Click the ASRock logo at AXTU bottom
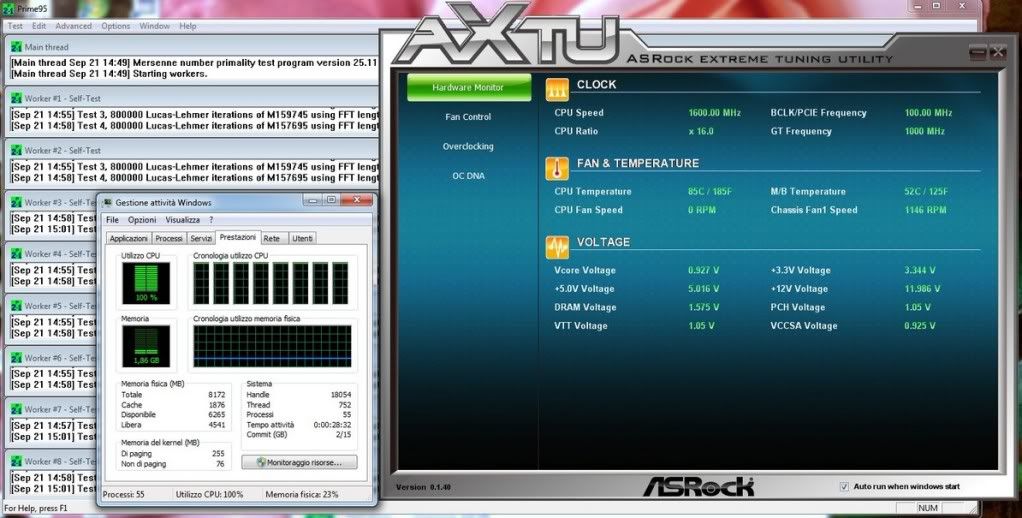Viewport: 1022px width, 518px height. pos(698,486)
